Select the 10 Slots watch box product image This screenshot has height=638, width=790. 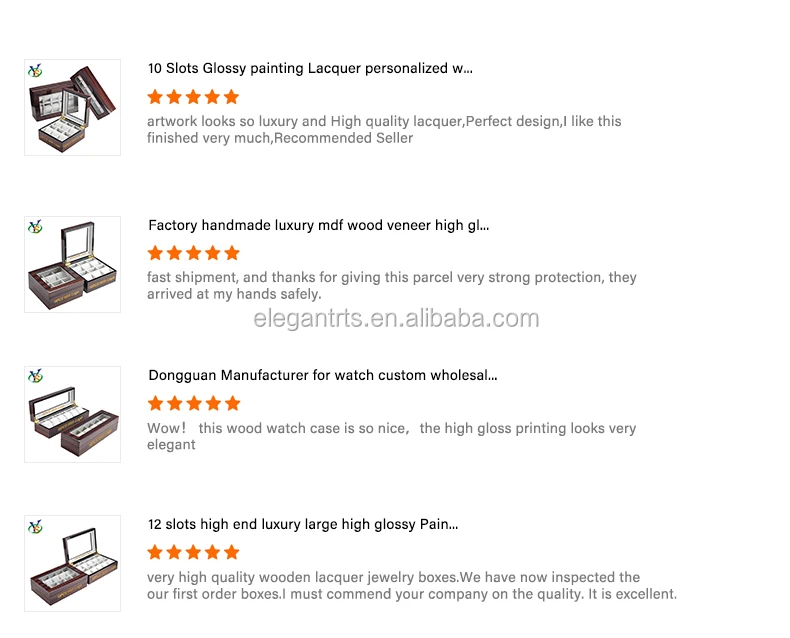click(72, 112)
